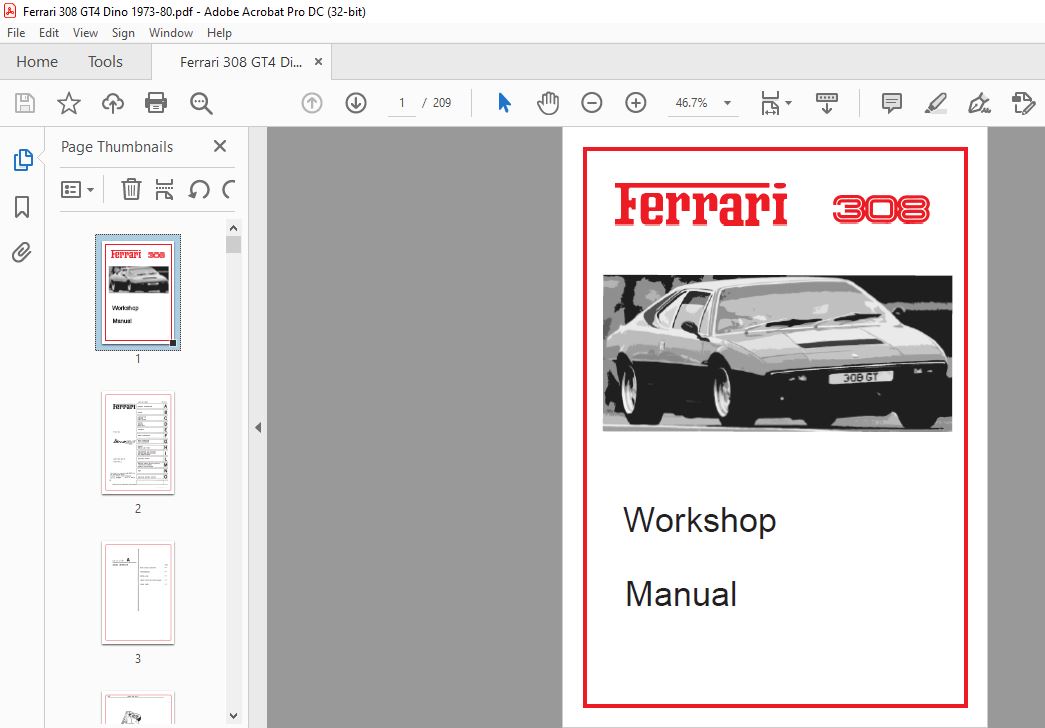
Task: Click the print pages icon in thumbnails panel
Action: (x=164, y=189)
